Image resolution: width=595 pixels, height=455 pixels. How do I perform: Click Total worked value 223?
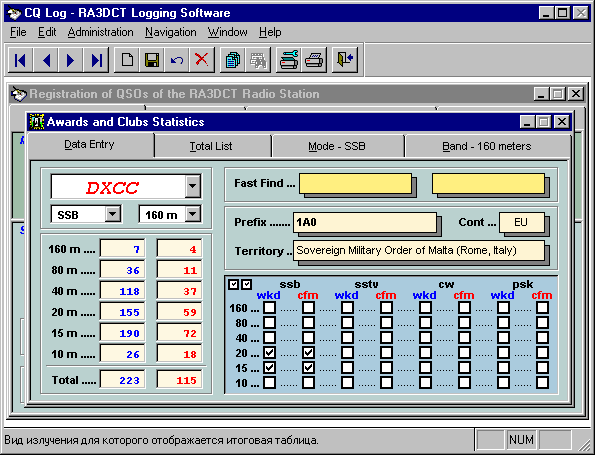[122, 380]
